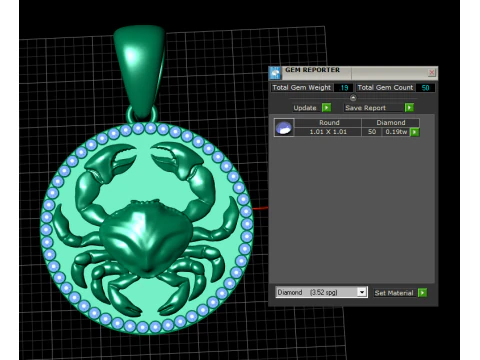Click the GEM REPORTER title text
The width and height of the screenshot is (480, 360).
pos(312,70)
